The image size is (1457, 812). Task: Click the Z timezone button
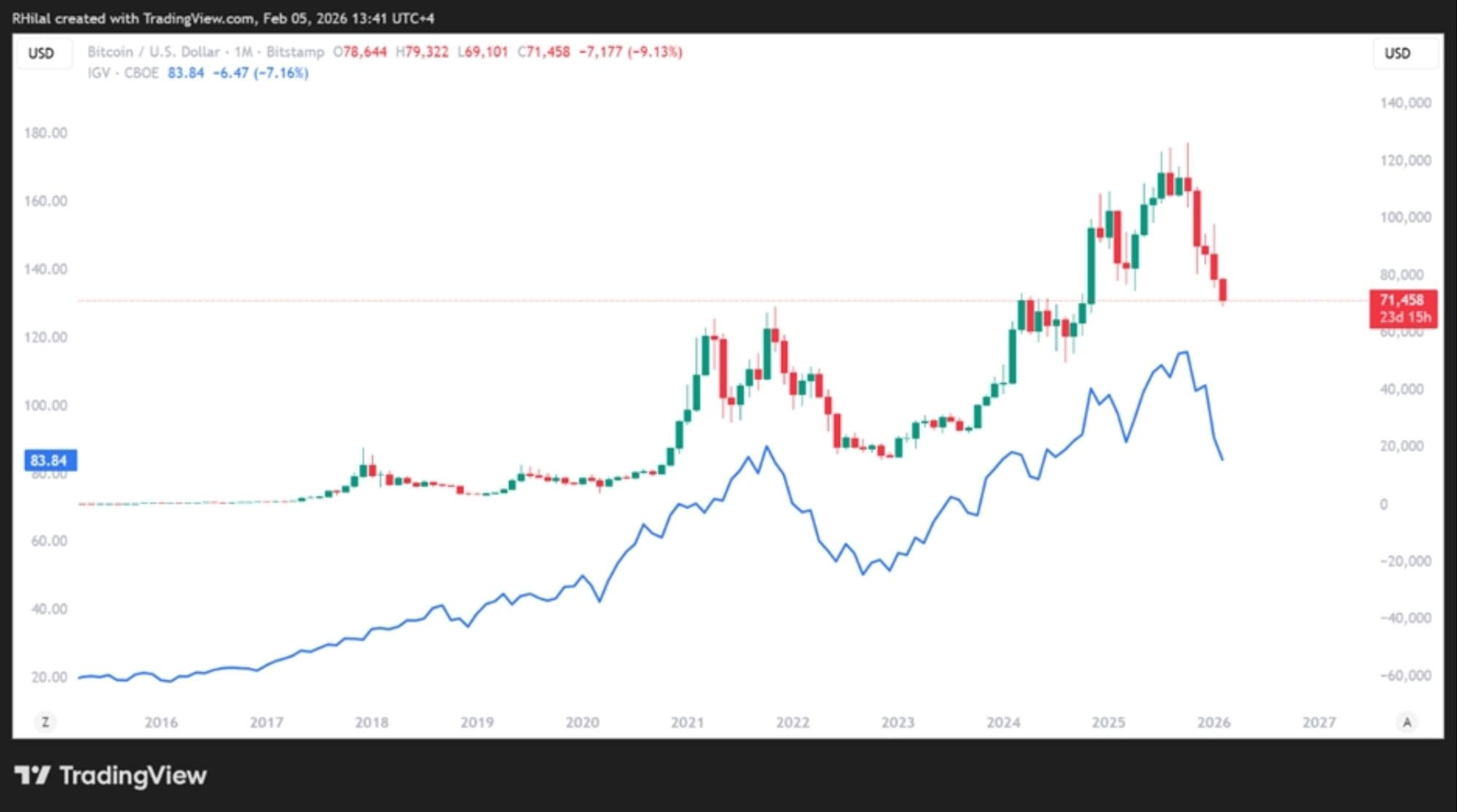click(45, 722)
